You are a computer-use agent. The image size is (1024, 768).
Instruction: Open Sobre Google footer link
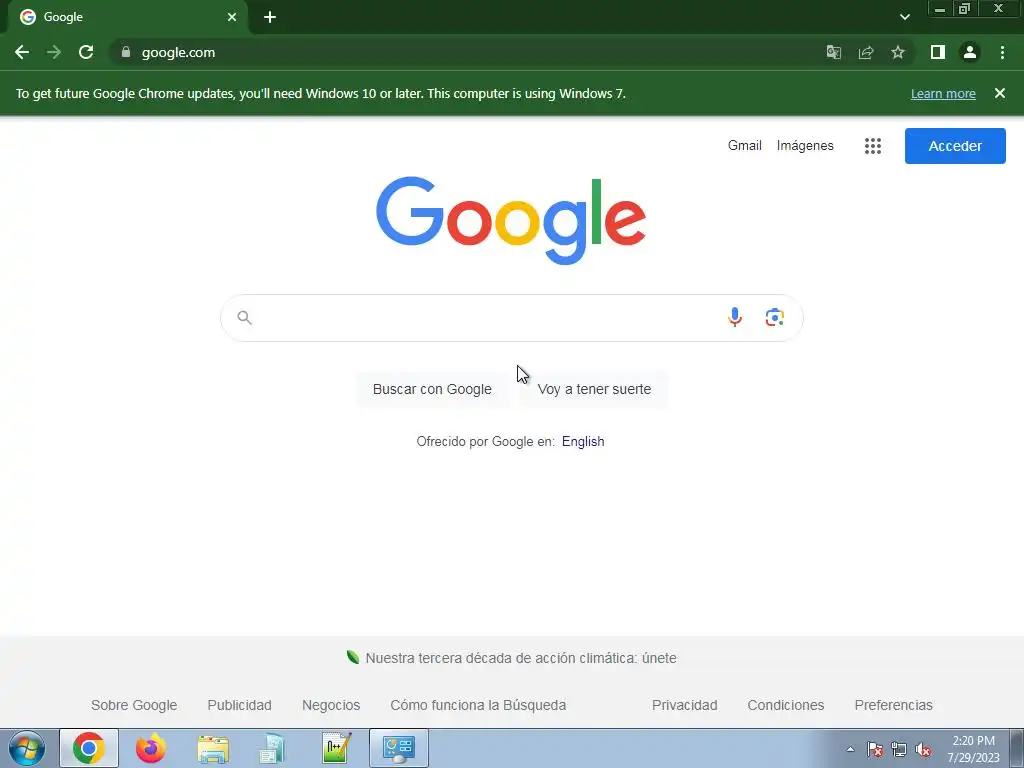134,705
